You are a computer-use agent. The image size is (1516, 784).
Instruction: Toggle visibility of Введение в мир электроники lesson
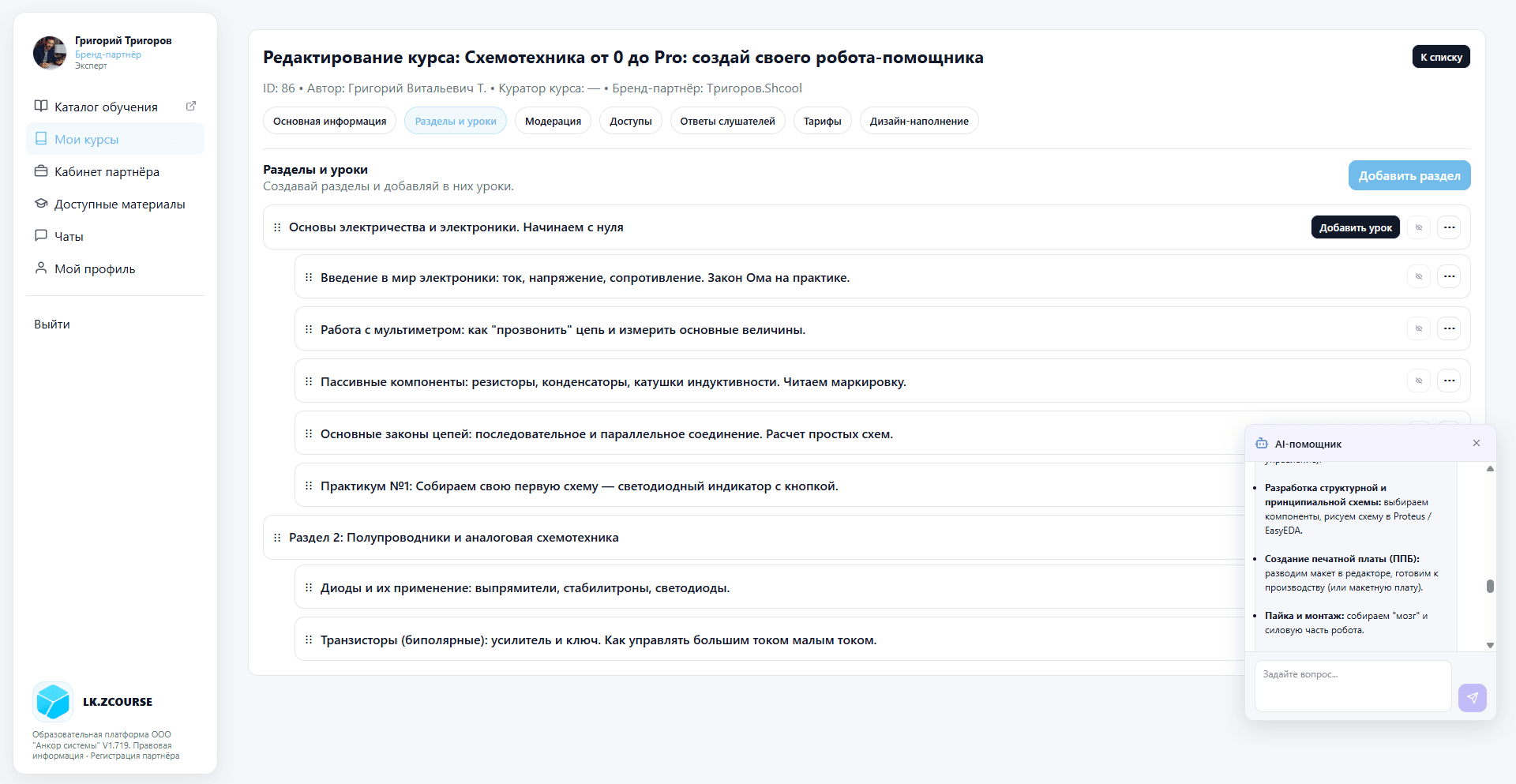coord(1418,277)
